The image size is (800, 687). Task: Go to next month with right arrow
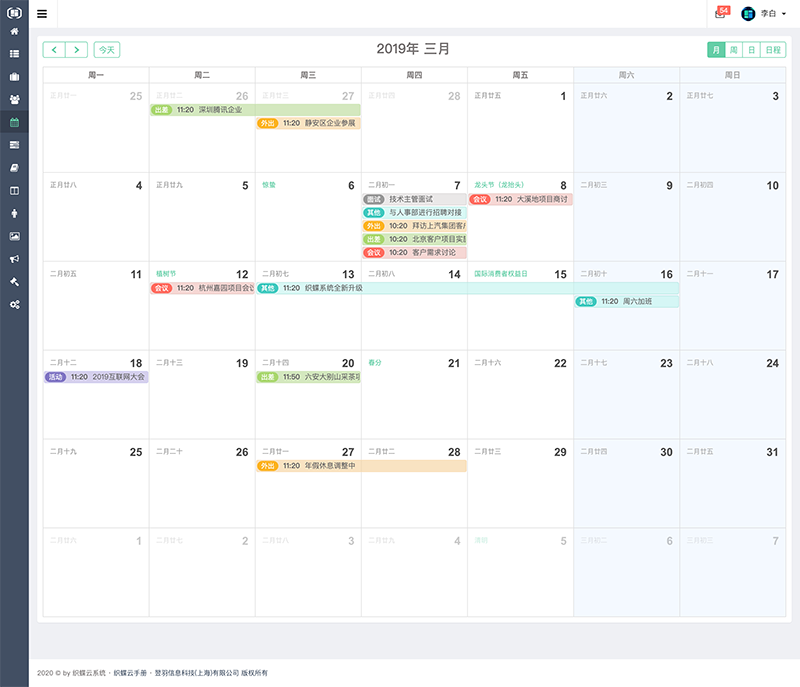77,49
